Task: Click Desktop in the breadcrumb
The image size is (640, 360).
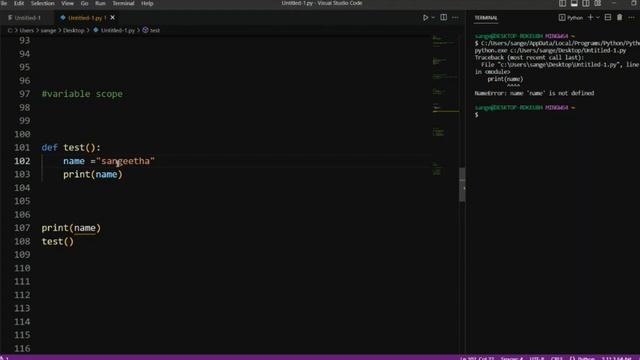Action: [x=73, y=30]
